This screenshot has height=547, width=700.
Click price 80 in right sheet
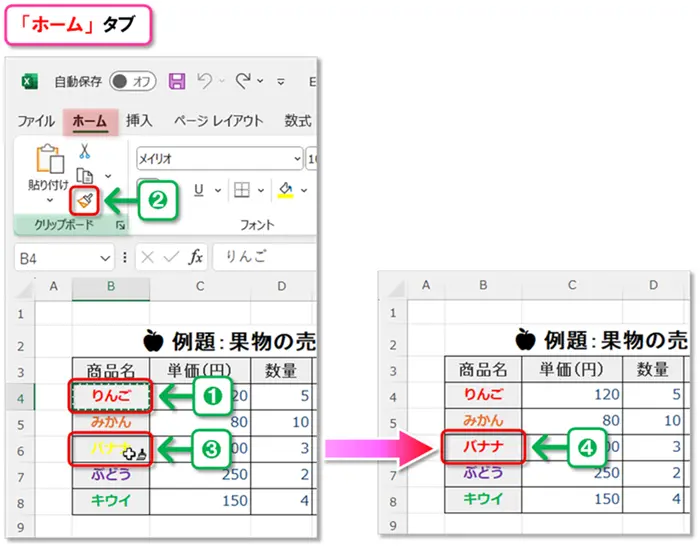coord(572,421)
